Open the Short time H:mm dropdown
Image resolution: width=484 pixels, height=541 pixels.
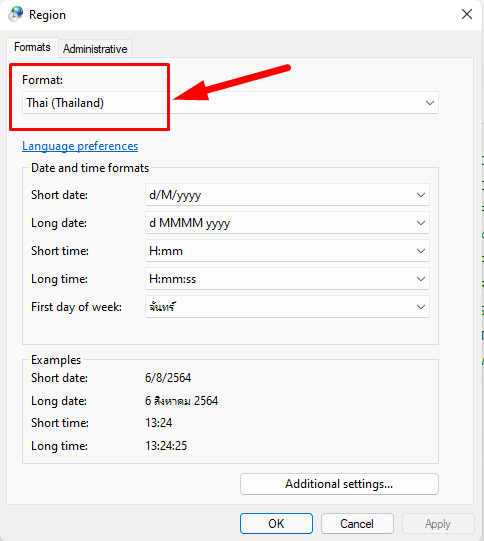click(x=287, y=251)
